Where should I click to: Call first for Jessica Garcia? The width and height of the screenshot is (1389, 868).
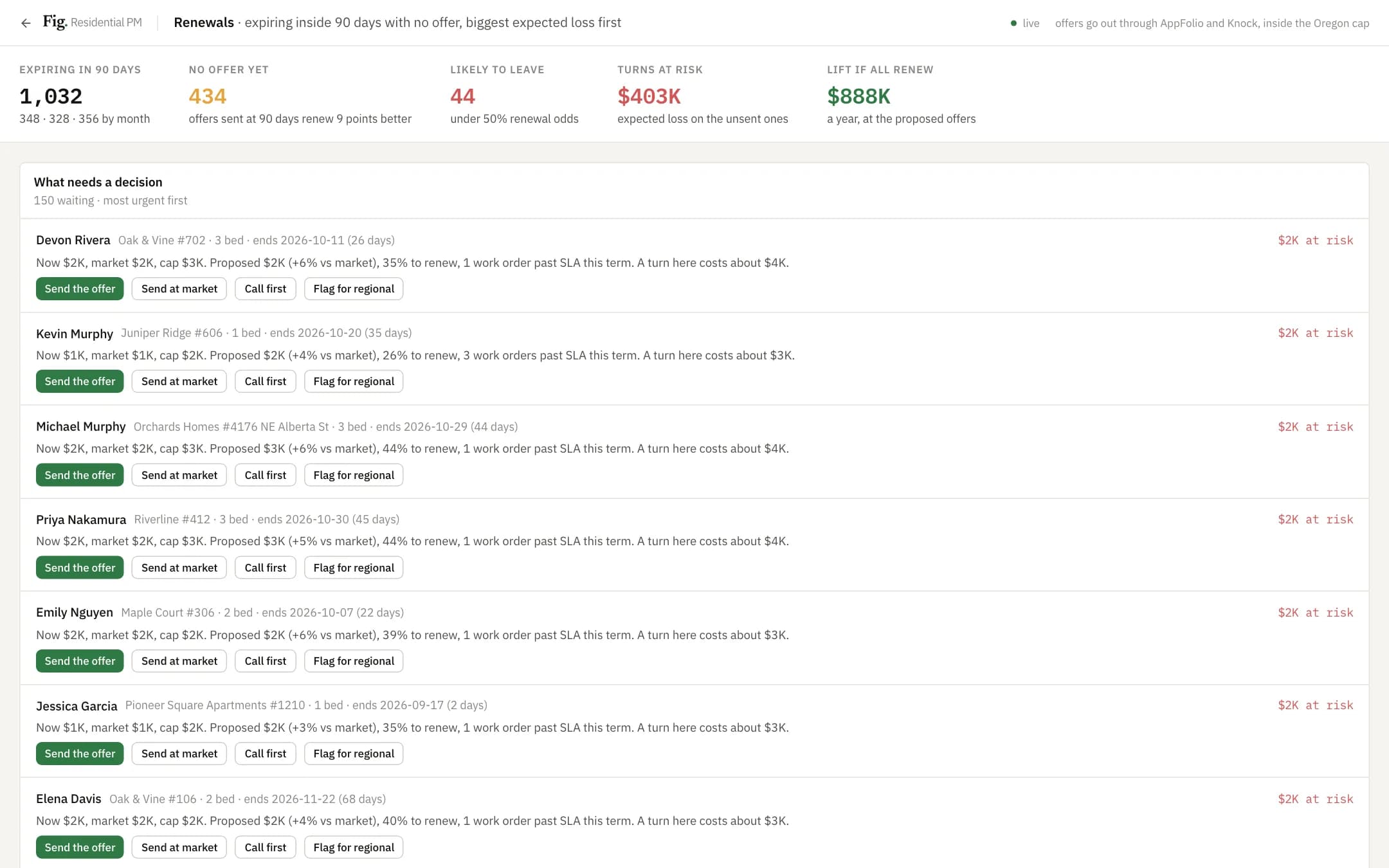266,754
